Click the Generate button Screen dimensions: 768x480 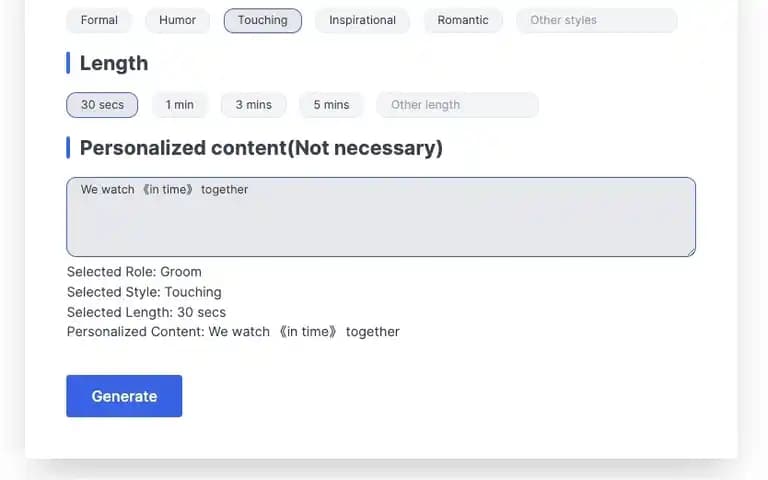coord(124,396)
